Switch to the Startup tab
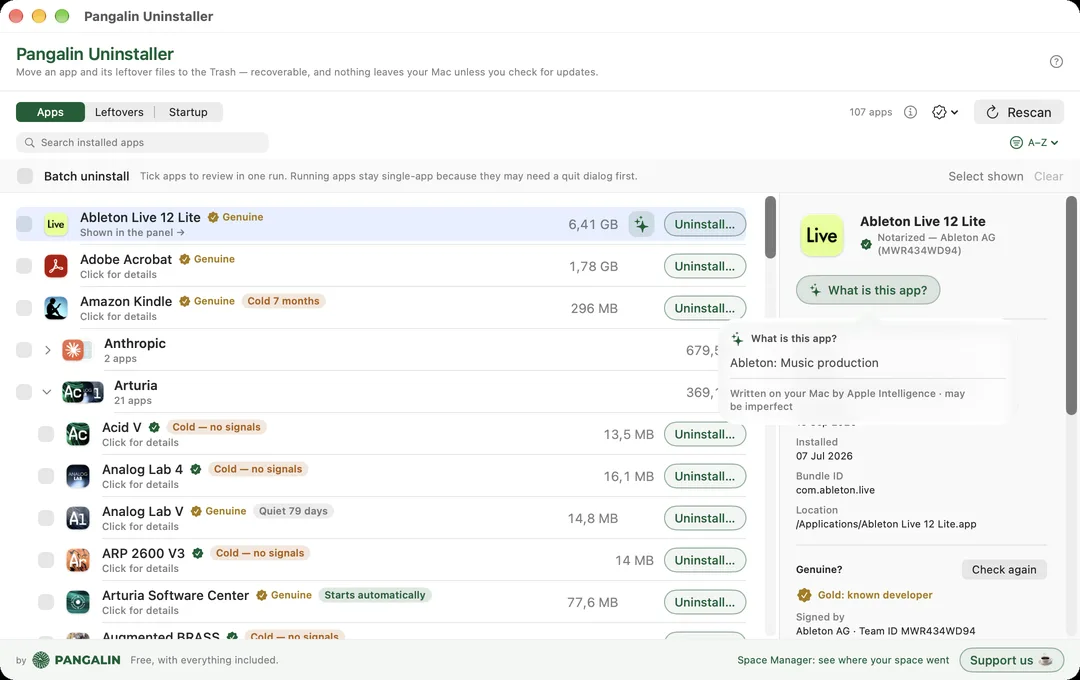Screen dimensions: 1080x680 188,112
